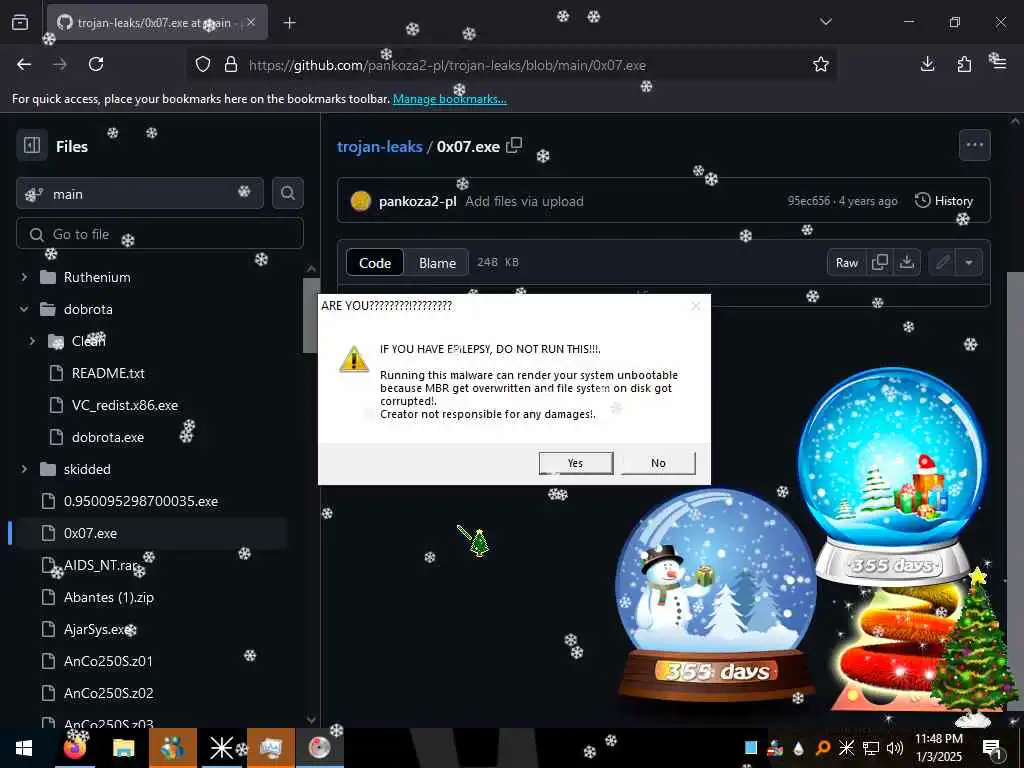This screenshot has width=1024, height=768.
Task: Open Firefox View icon
Action: 20,22
